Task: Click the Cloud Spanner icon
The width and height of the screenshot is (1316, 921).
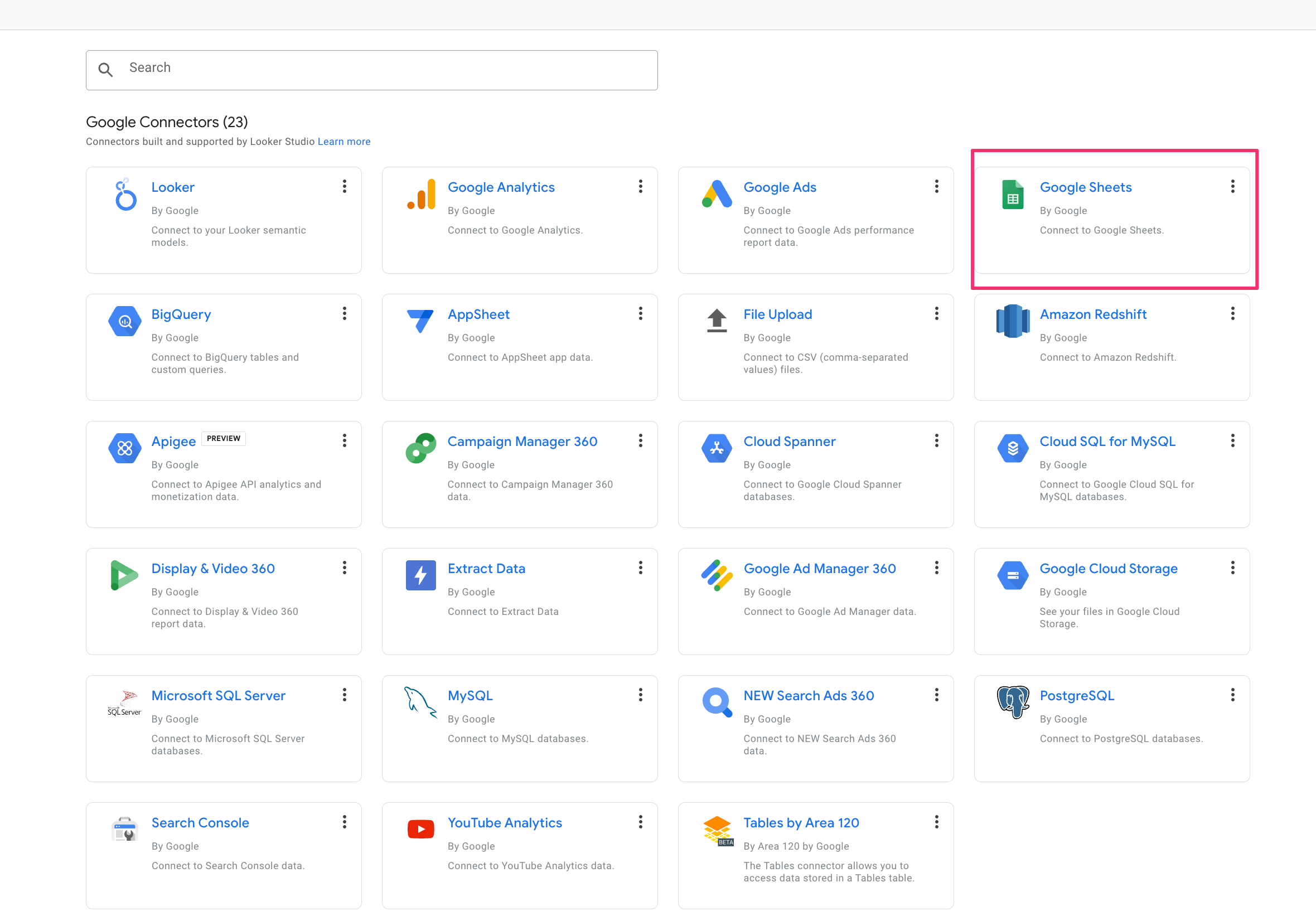Action: (x=717, y=449)
